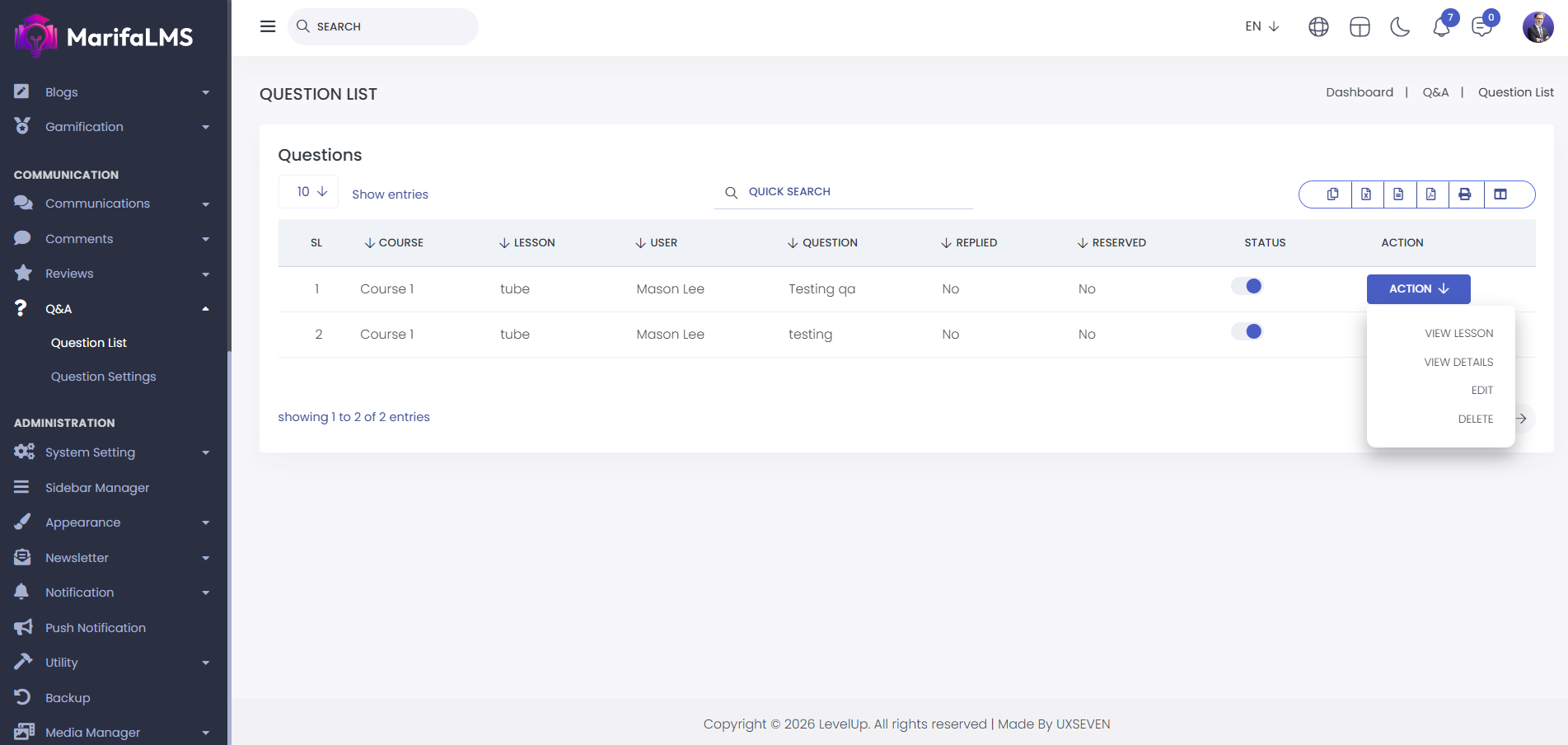Click the hamburger menu icon
The image size is (1568, 745).
coord(268,26)
